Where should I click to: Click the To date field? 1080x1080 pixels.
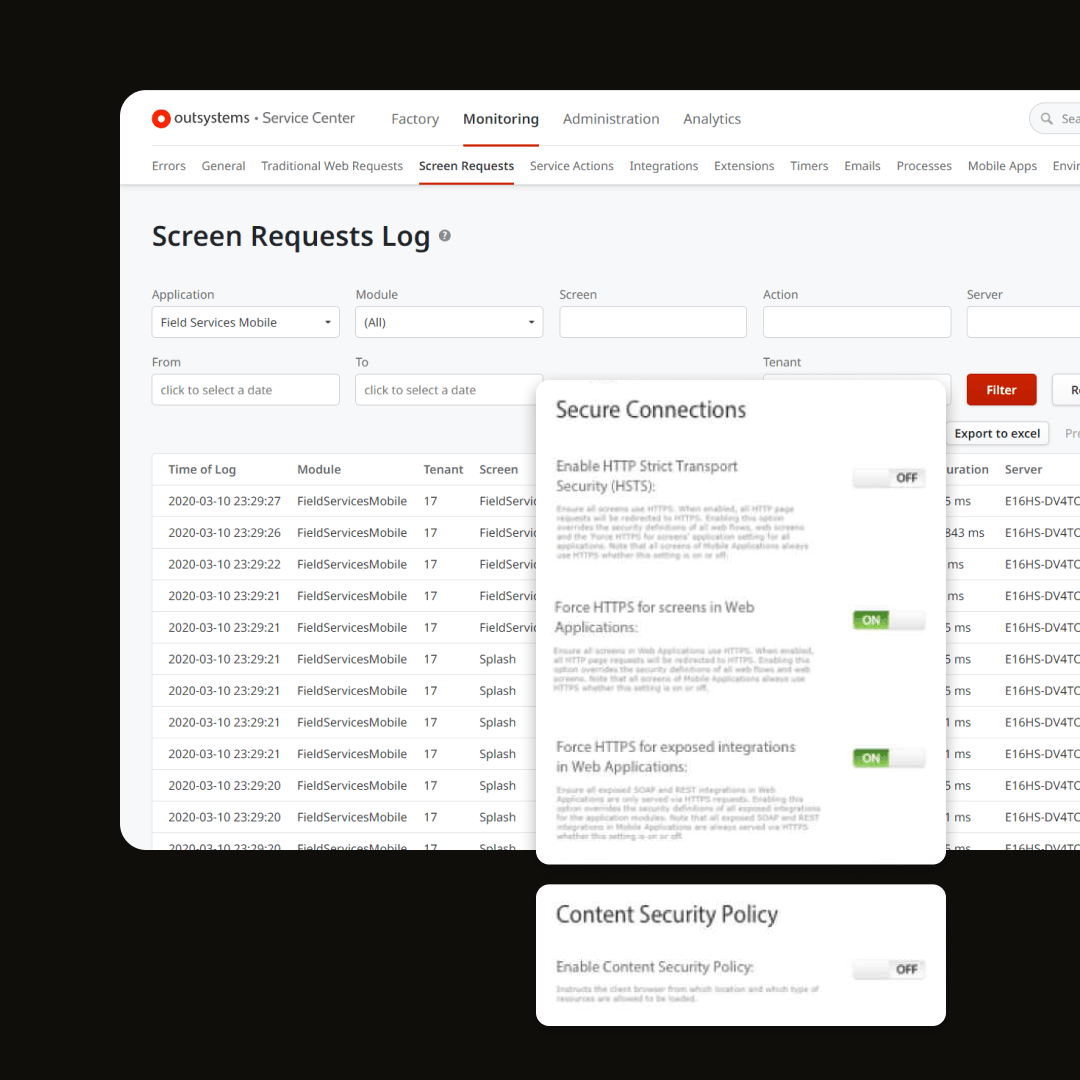(446, 390)
